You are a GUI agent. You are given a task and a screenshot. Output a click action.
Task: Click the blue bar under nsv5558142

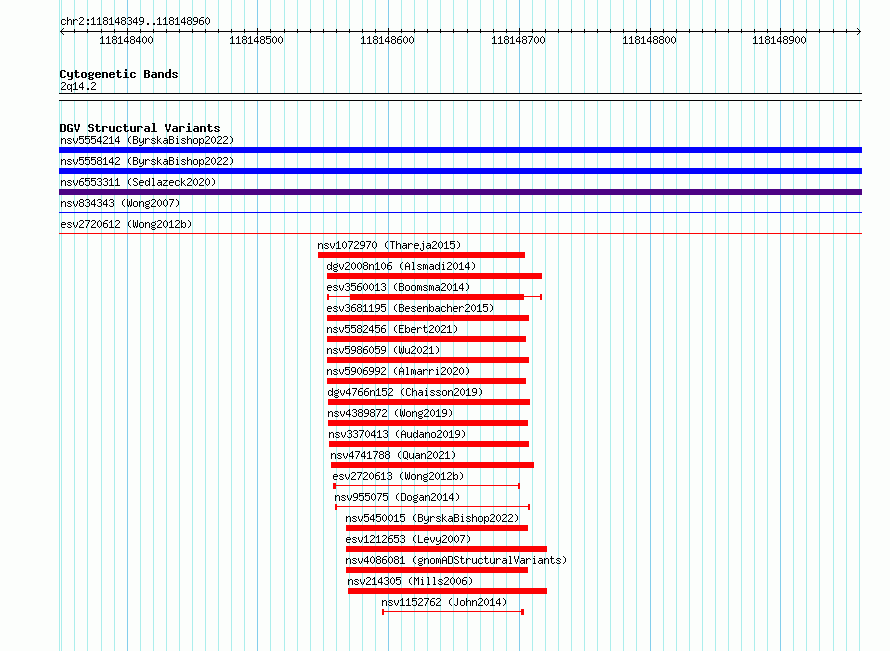coord(460,171)
